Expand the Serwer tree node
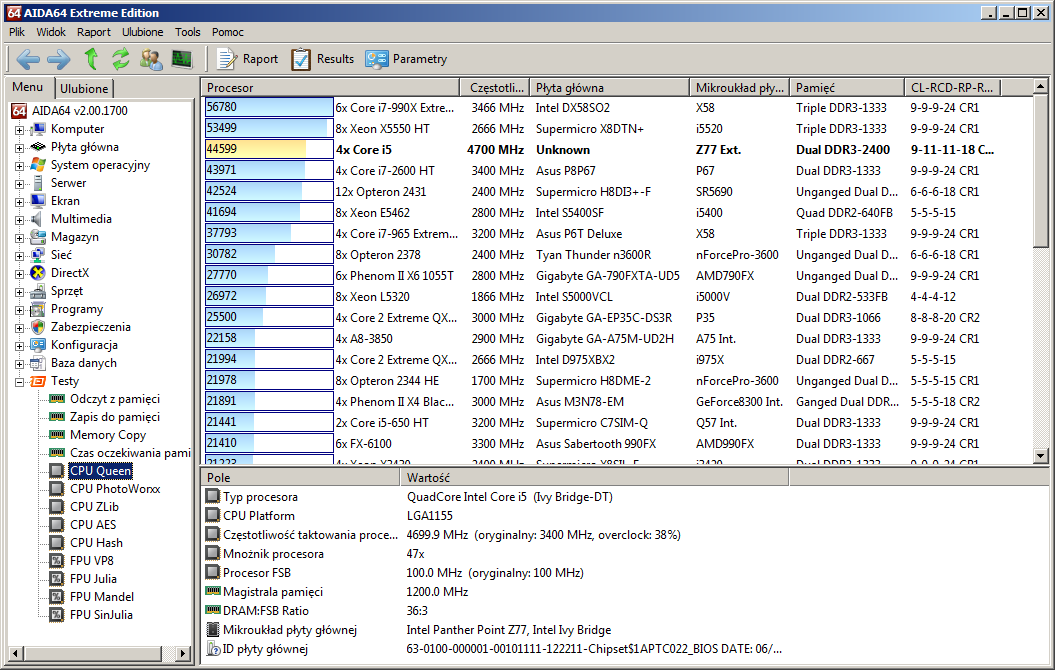The height and width of the screenshot is (670, 1055). (x=20, y=184)
